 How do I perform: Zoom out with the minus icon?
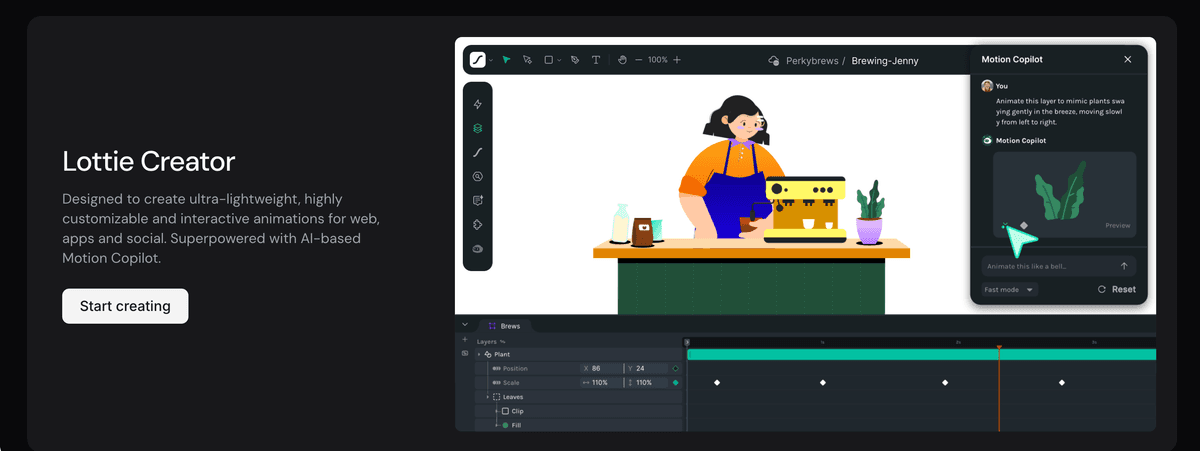click(639, 60)
